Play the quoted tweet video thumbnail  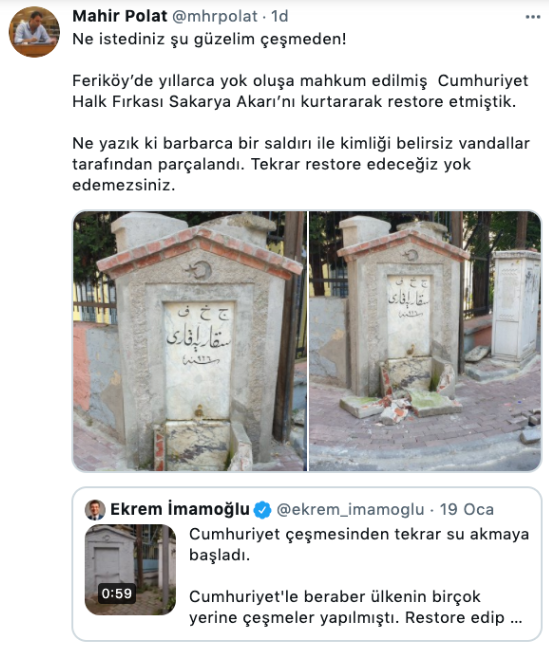(130, 570)
